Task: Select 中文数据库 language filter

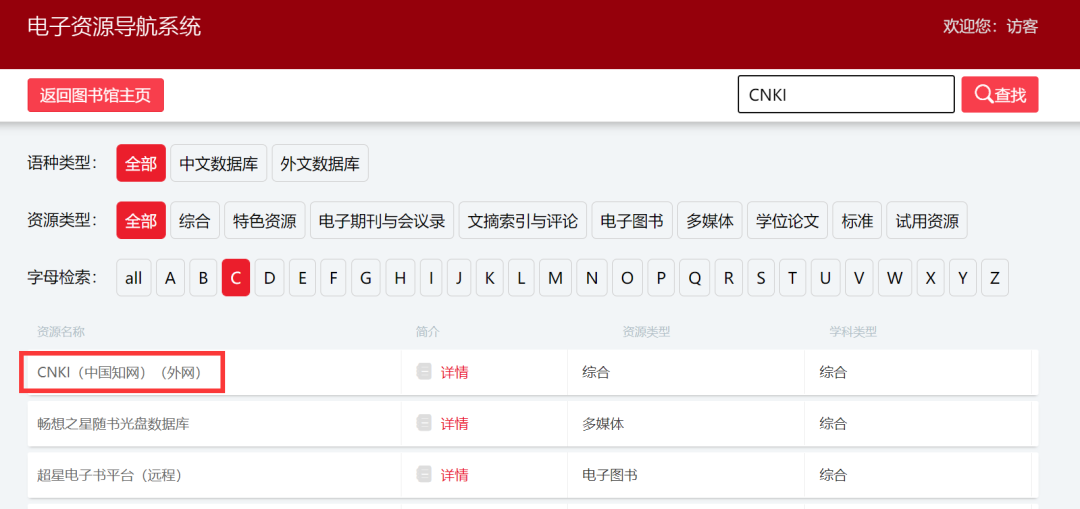Action: pyautogui.click(x=219, y=164)
